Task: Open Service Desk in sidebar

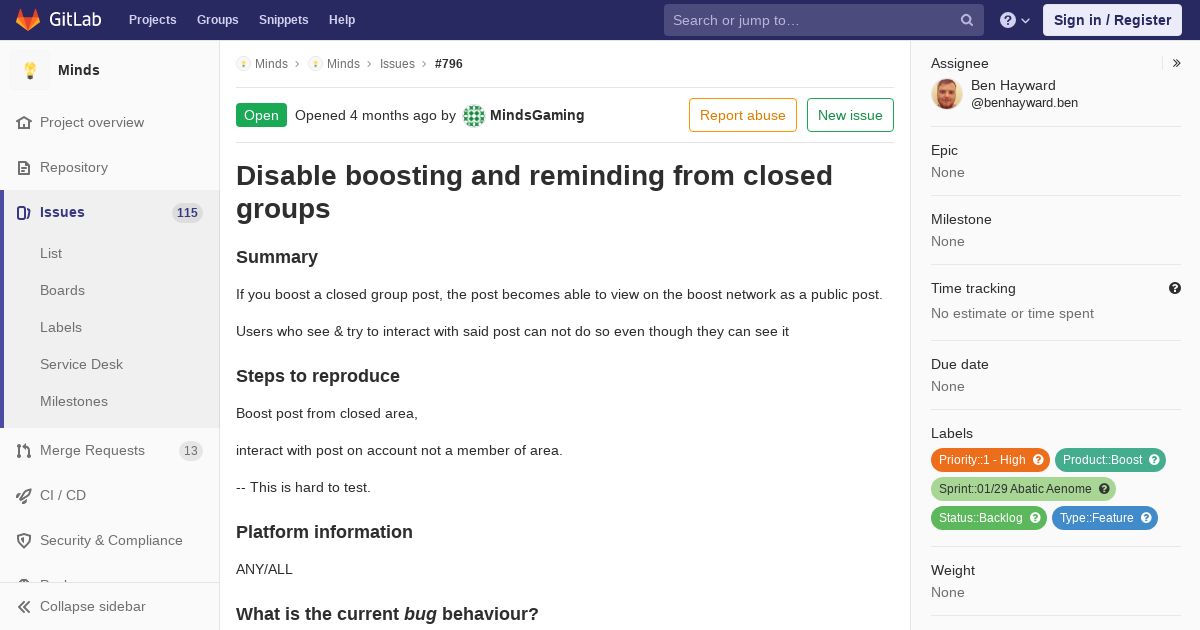Action: pyautogui.click(x=81, y=364)
